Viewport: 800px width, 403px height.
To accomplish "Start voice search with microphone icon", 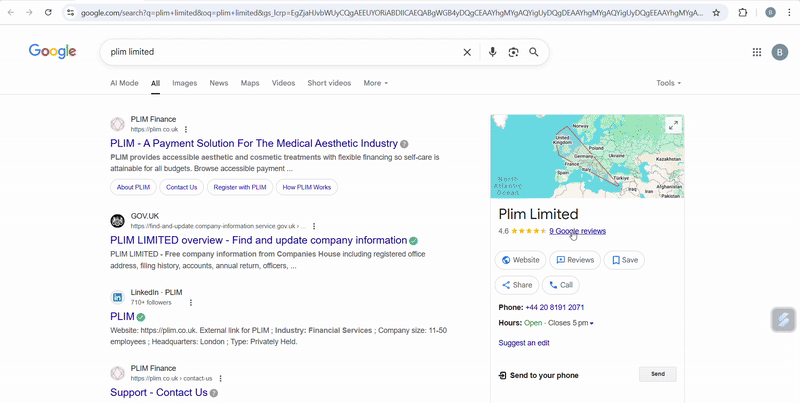I will 492,52.
